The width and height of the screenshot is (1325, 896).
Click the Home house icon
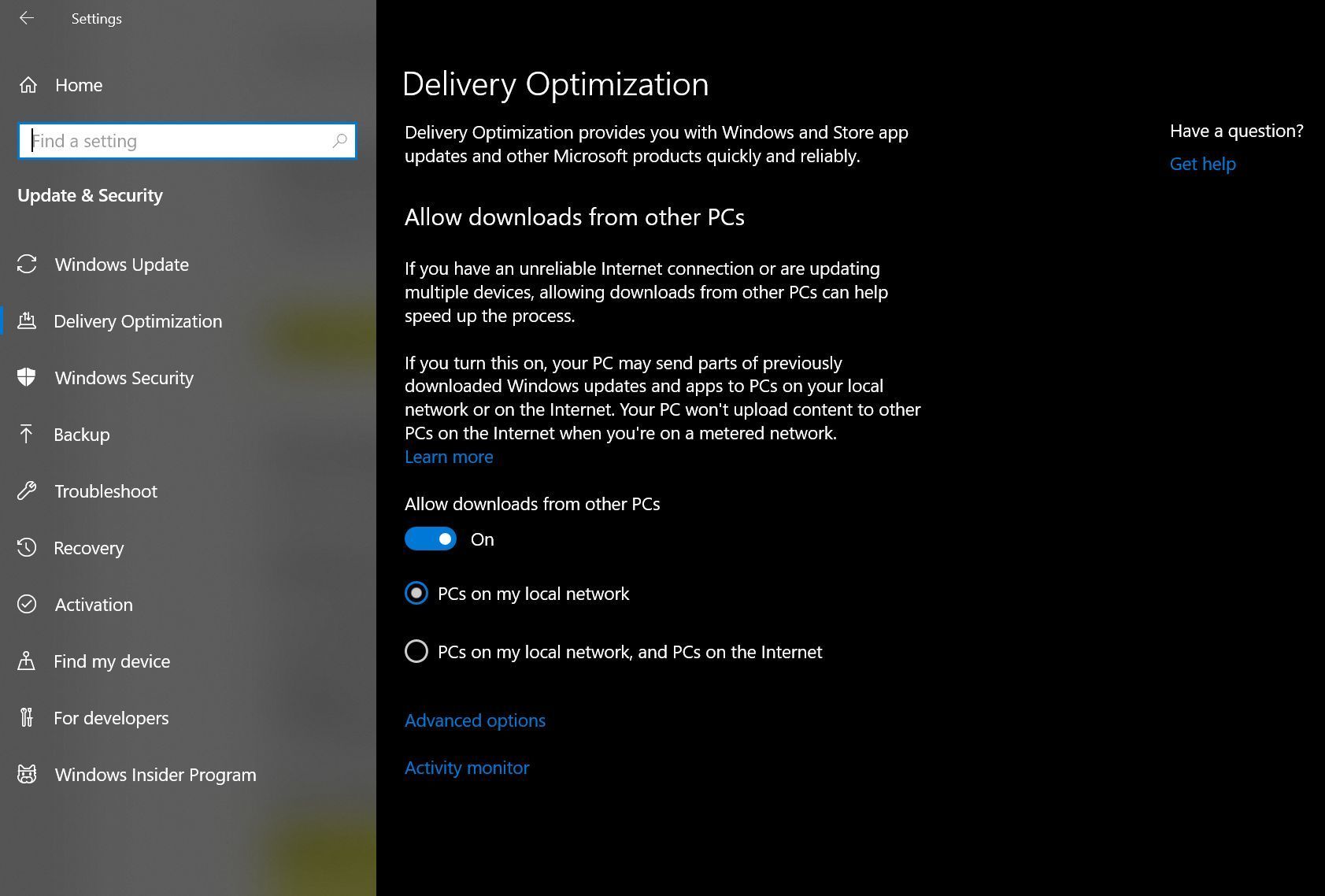(28, 85)
